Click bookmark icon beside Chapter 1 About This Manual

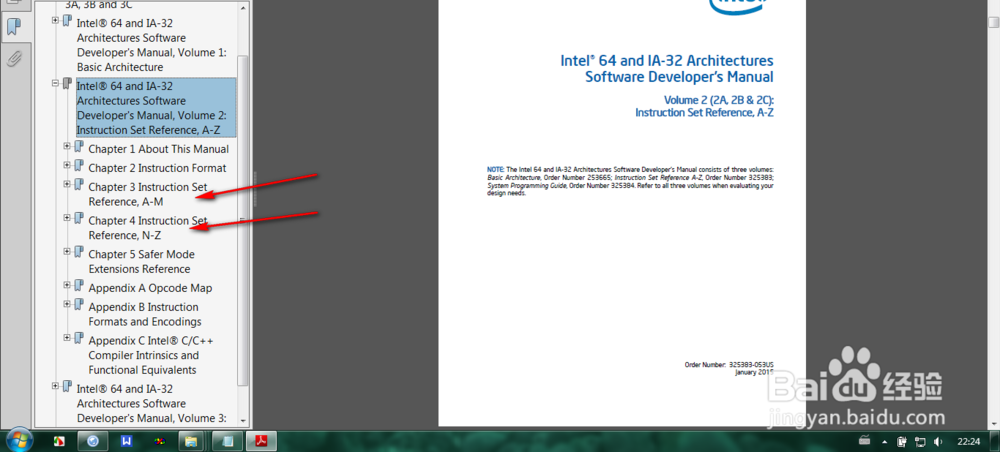click(x=78, y=147)
